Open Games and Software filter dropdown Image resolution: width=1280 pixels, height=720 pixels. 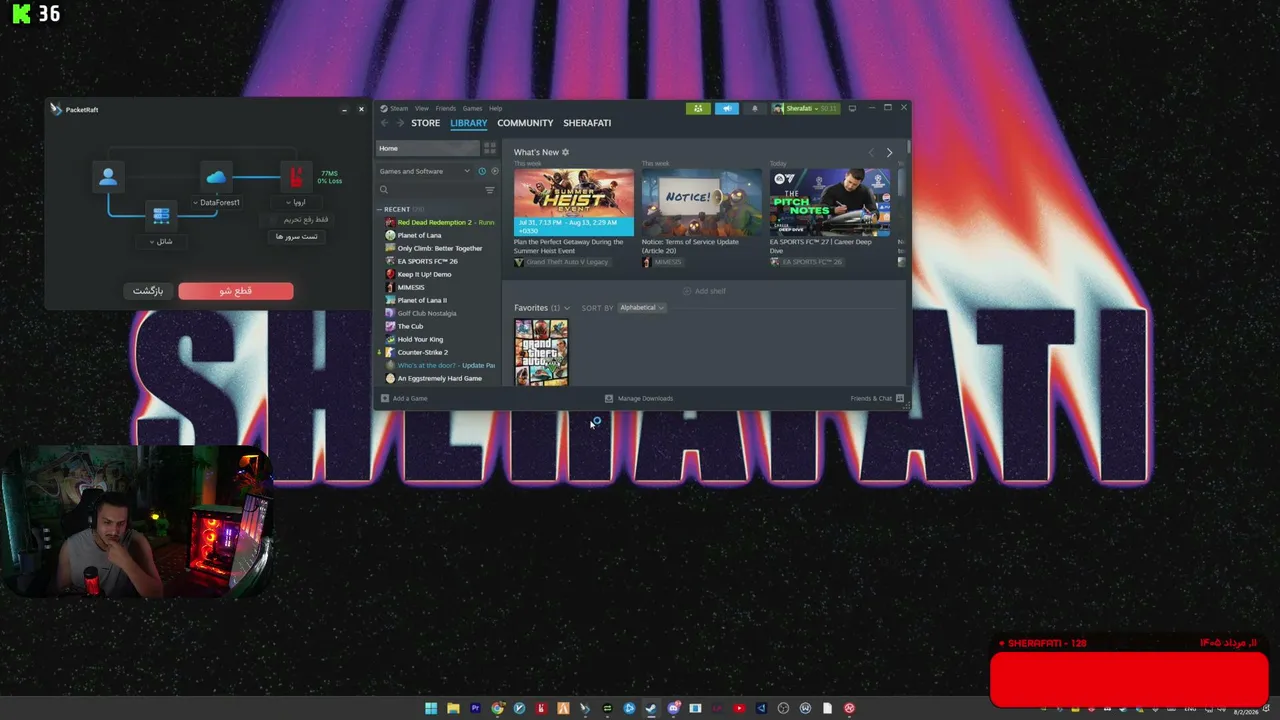[x=424, y=171]
